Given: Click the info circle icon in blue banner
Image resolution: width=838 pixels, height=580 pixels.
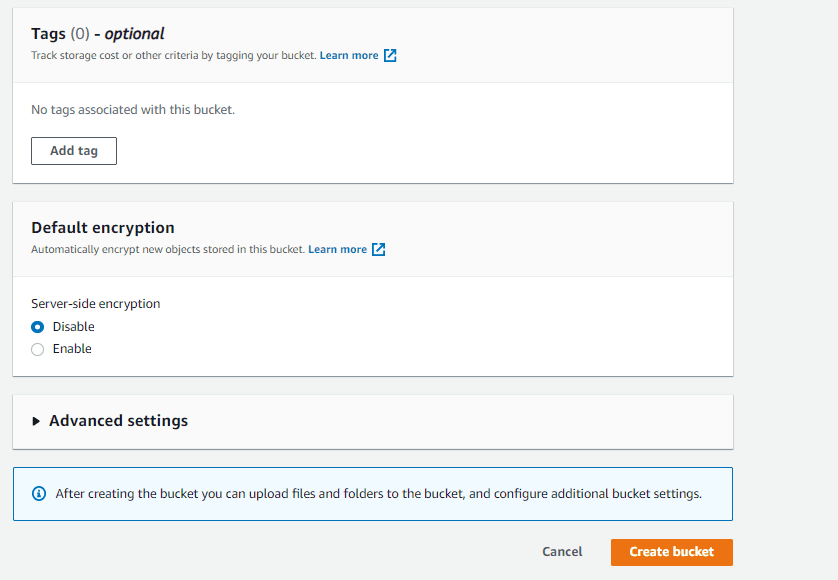Looking at the screenshot, I should 39,493.
